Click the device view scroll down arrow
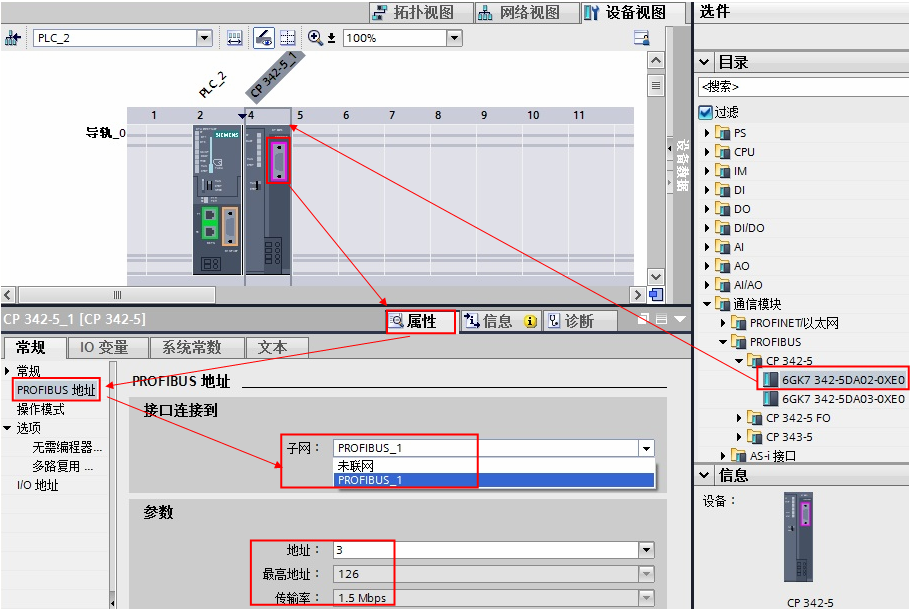The width and height of the screenshot is (912, 609). [656, 277]
